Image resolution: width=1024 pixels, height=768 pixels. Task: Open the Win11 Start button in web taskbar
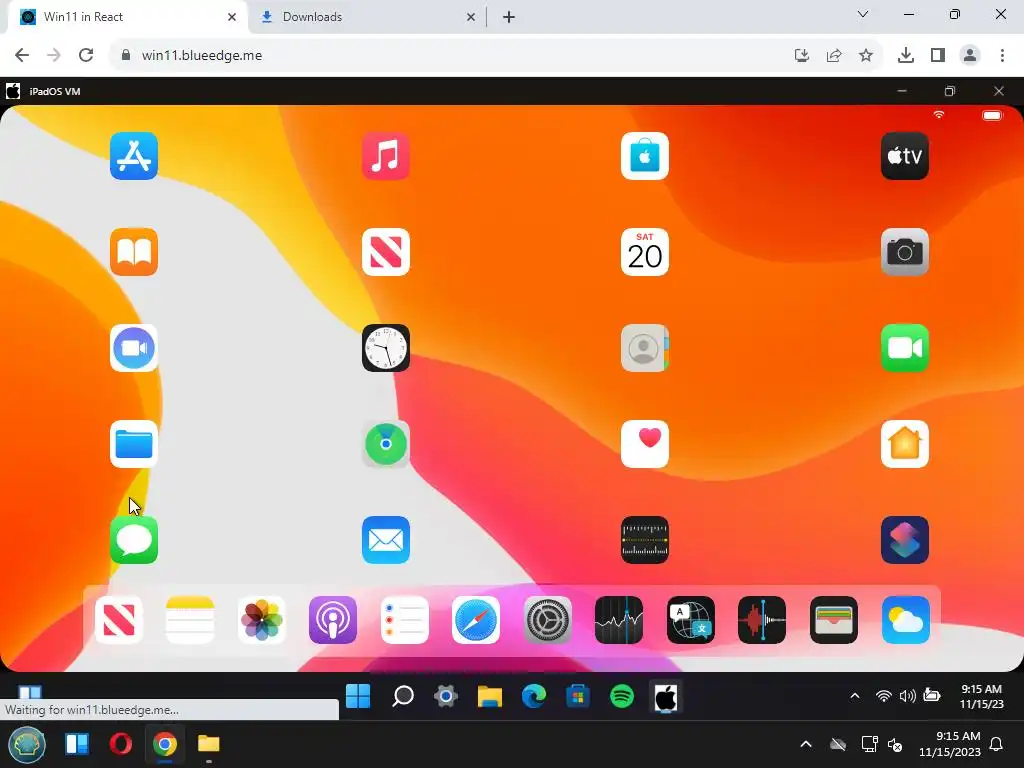(x=358, y=696)
